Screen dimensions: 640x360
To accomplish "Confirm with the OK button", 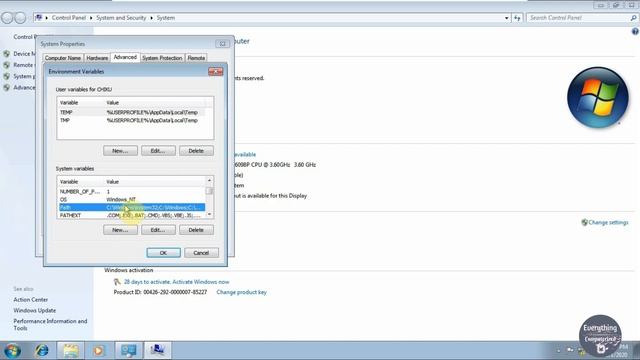I will (x=163, y=253).
